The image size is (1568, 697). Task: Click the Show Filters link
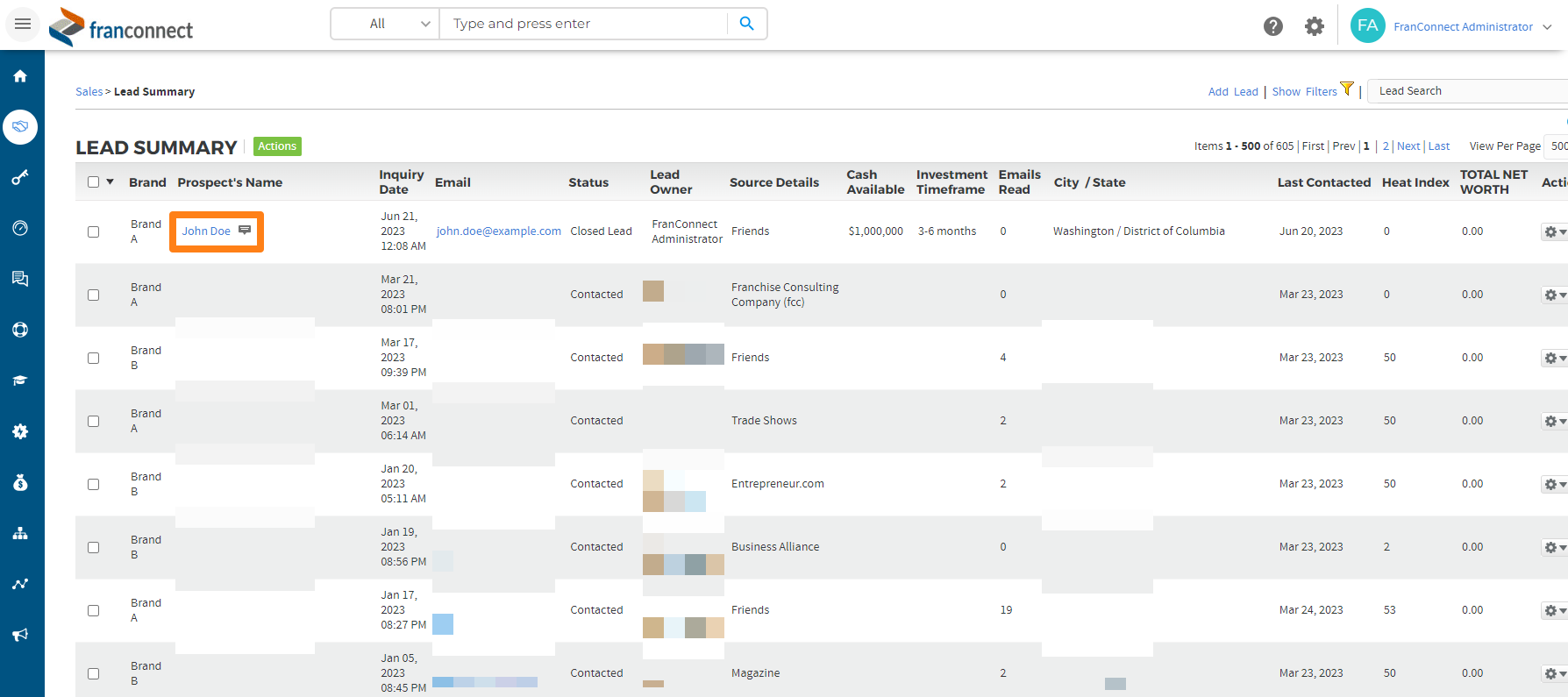point(1304,91)
